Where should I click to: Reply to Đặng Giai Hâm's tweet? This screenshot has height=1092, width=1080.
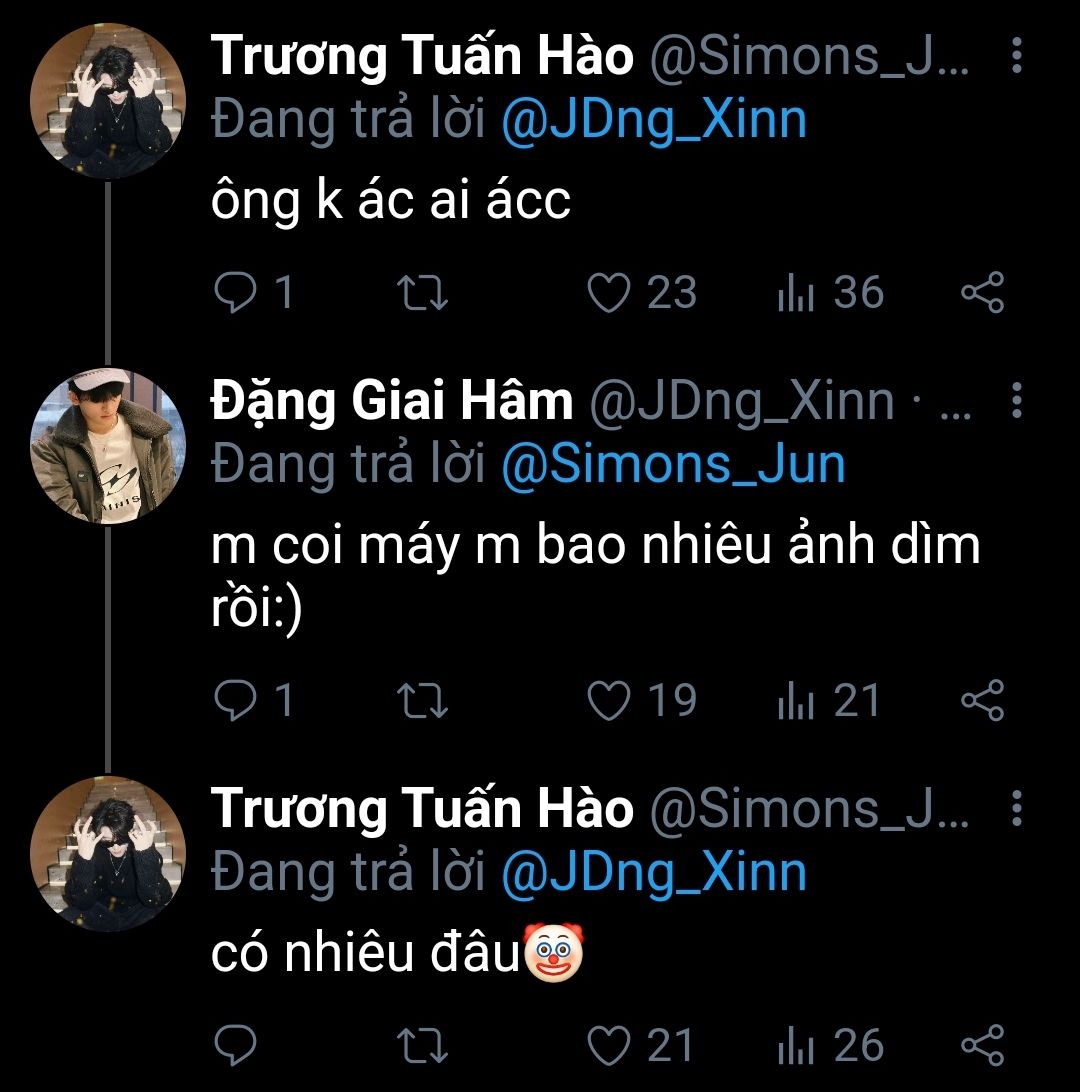(236, 699)
